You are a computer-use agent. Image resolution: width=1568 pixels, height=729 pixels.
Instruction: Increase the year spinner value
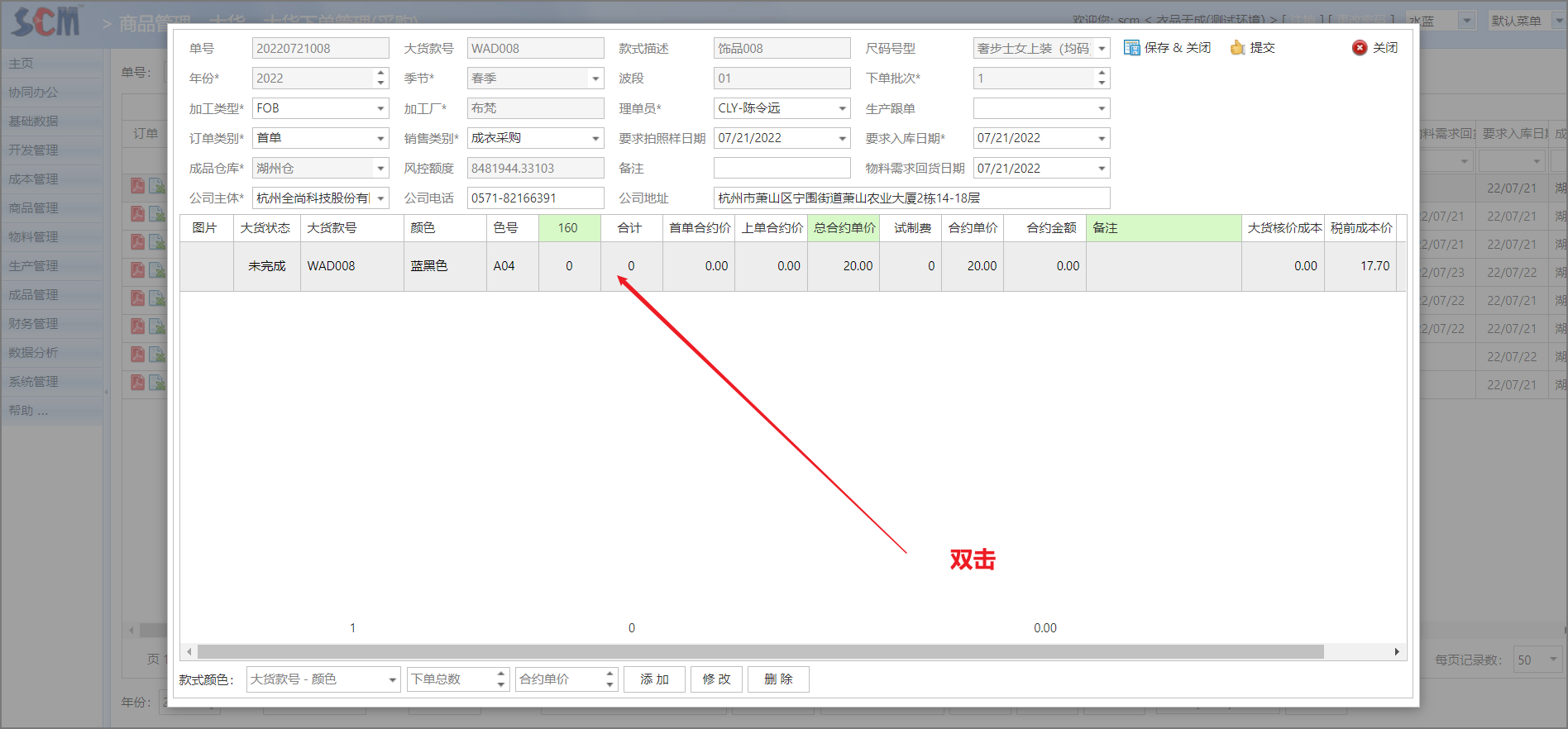pos(380,74)
